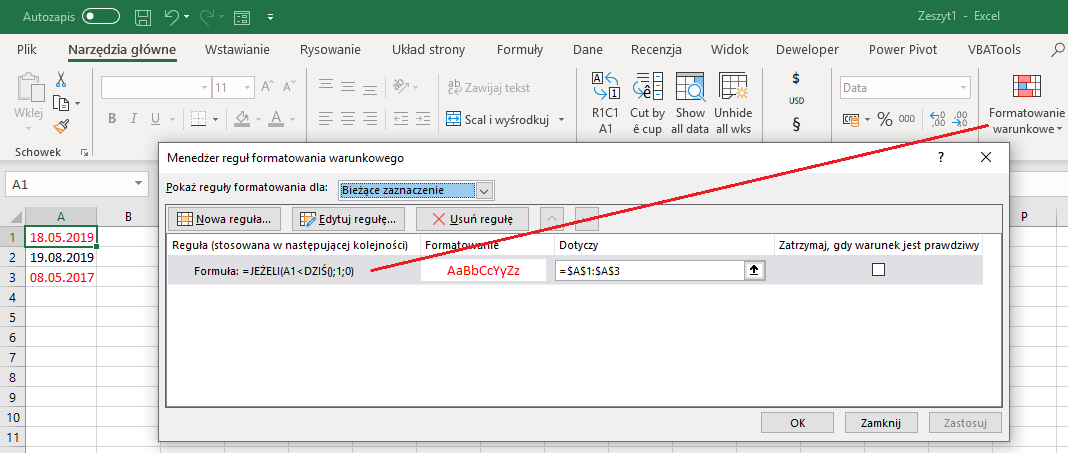Screen dimensions: 1068x453
Task: Click the section sign § icon
Action: tap(796, 124)
